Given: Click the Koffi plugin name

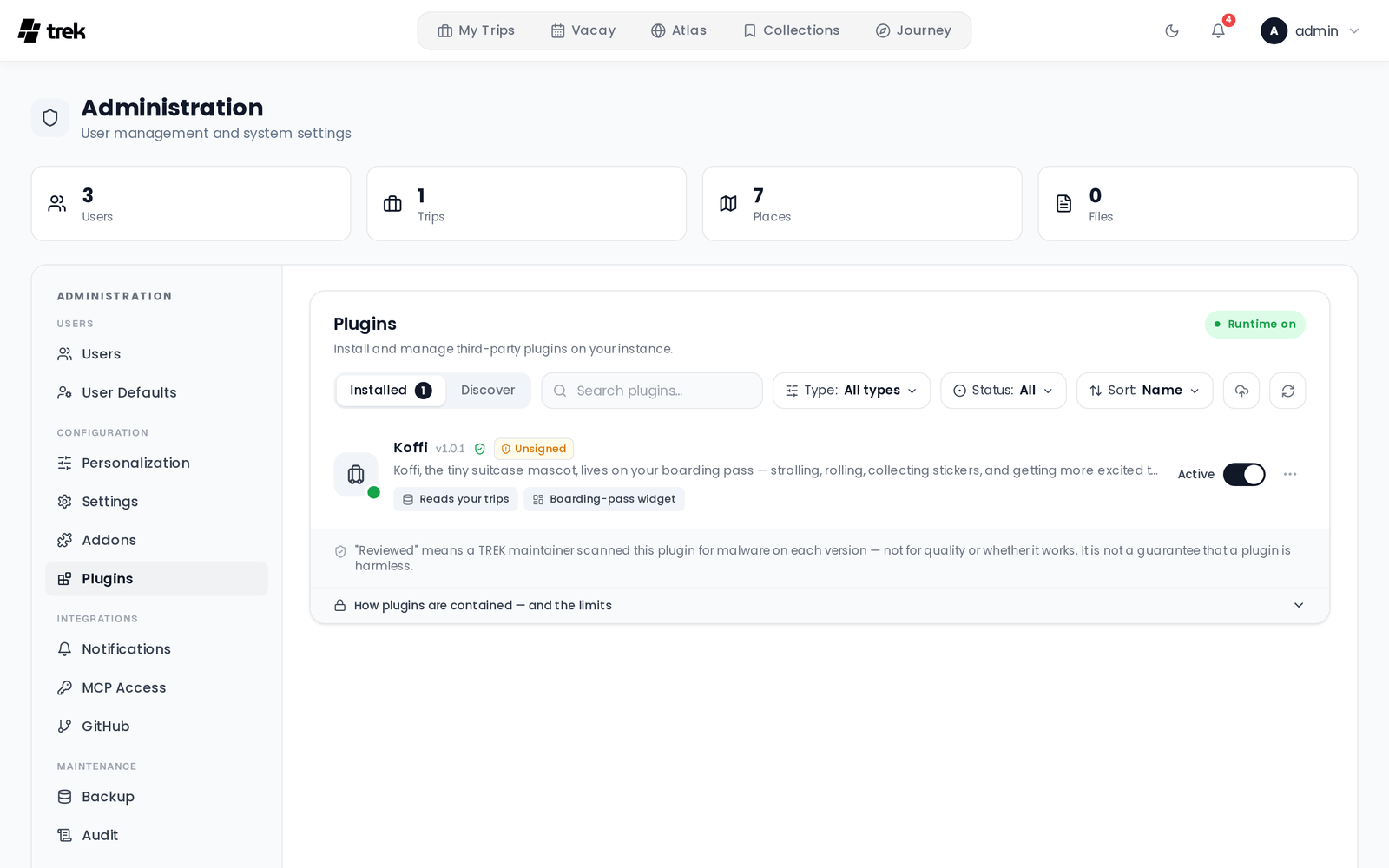Looking at the screenshot, I should (x=411, y=448).
